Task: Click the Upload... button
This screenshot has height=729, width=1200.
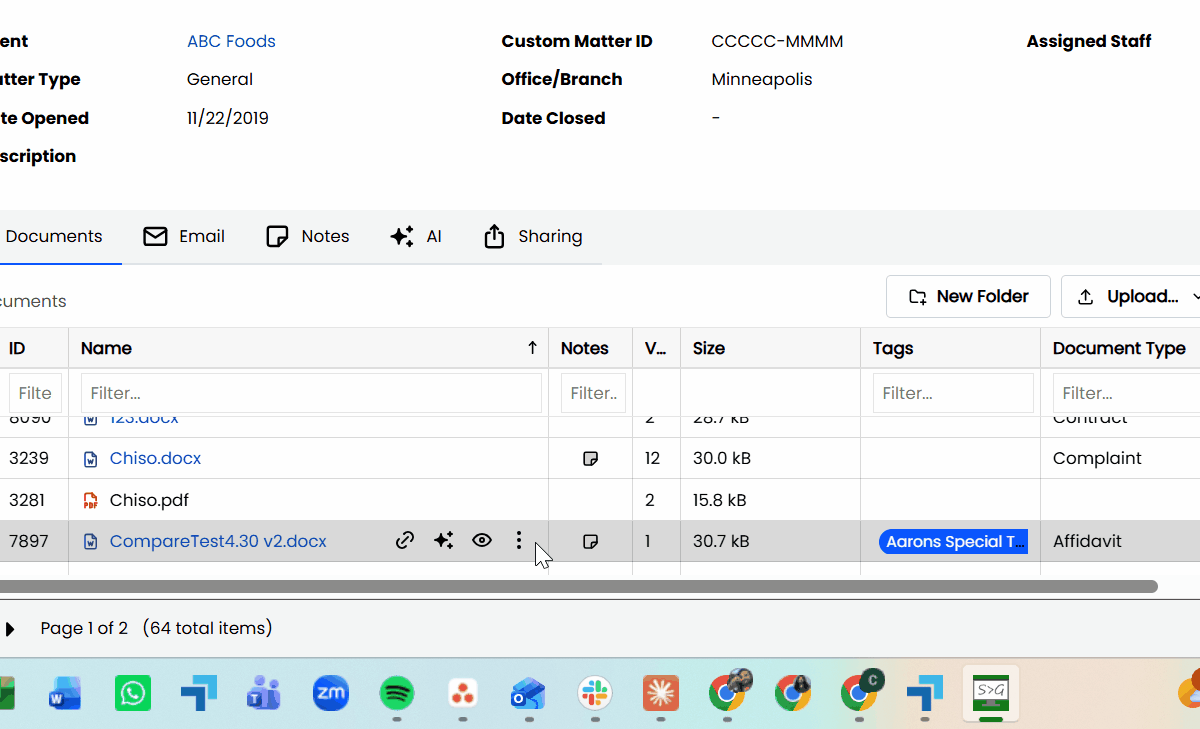Action: [x=1131, y=297]
